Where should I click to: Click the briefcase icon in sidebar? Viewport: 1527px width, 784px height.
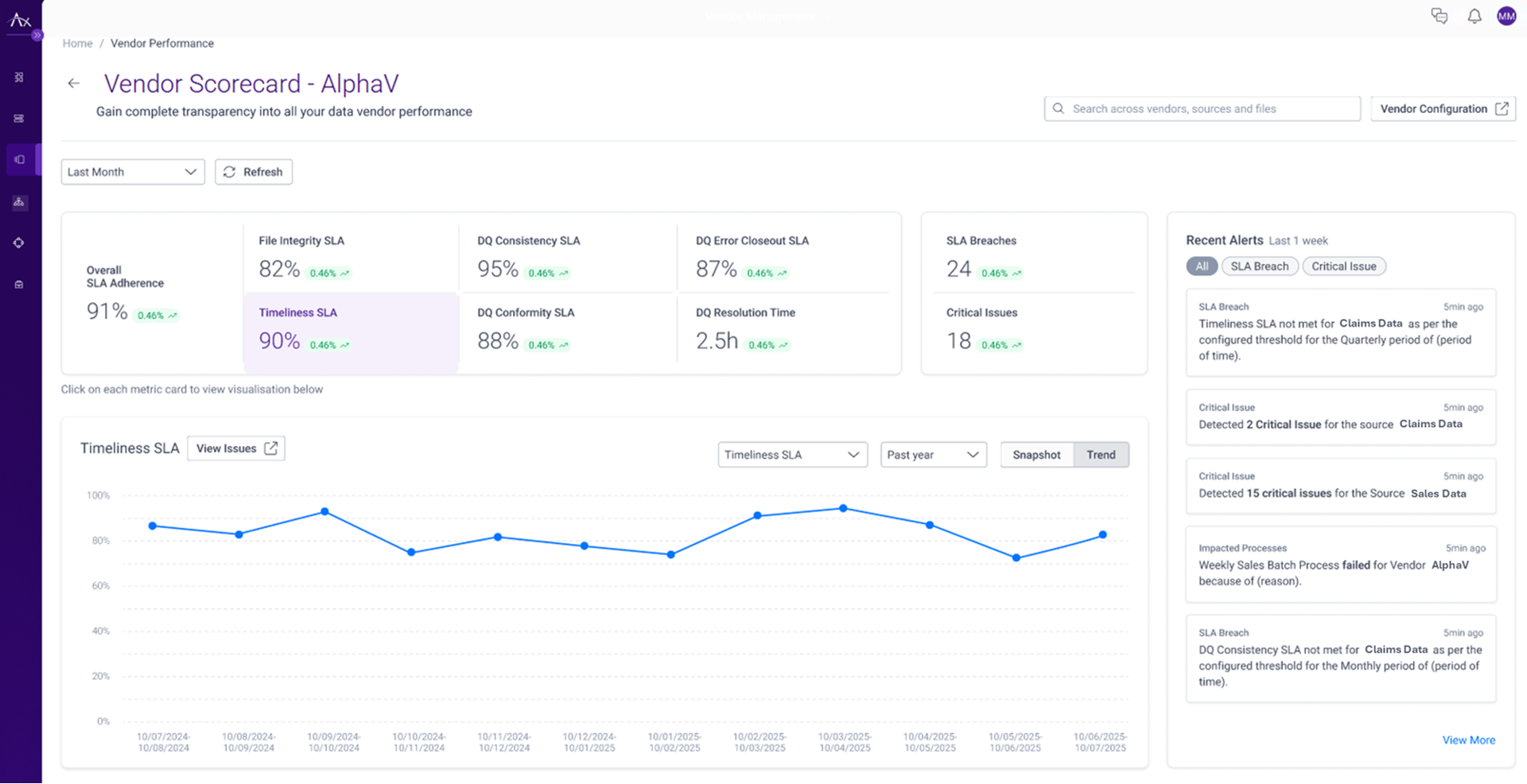[19, 284]
